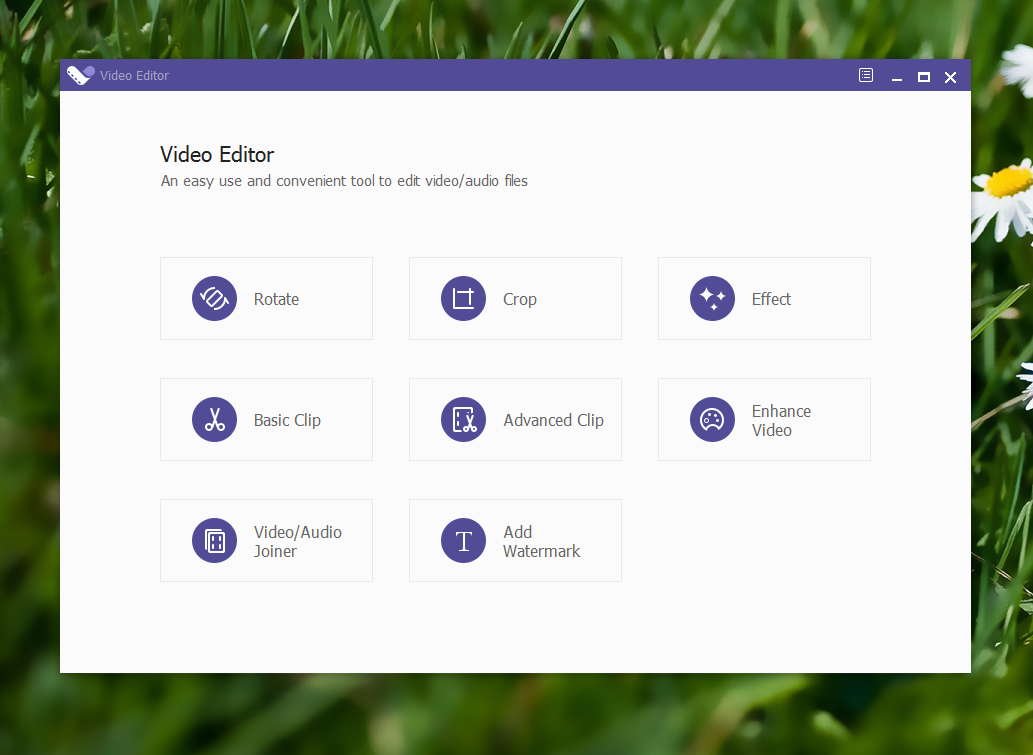This screenshot has width=1033, height=755.
Task: Click the Video Editor heading text
Action: pyautogui.click(x=217, y=155)
